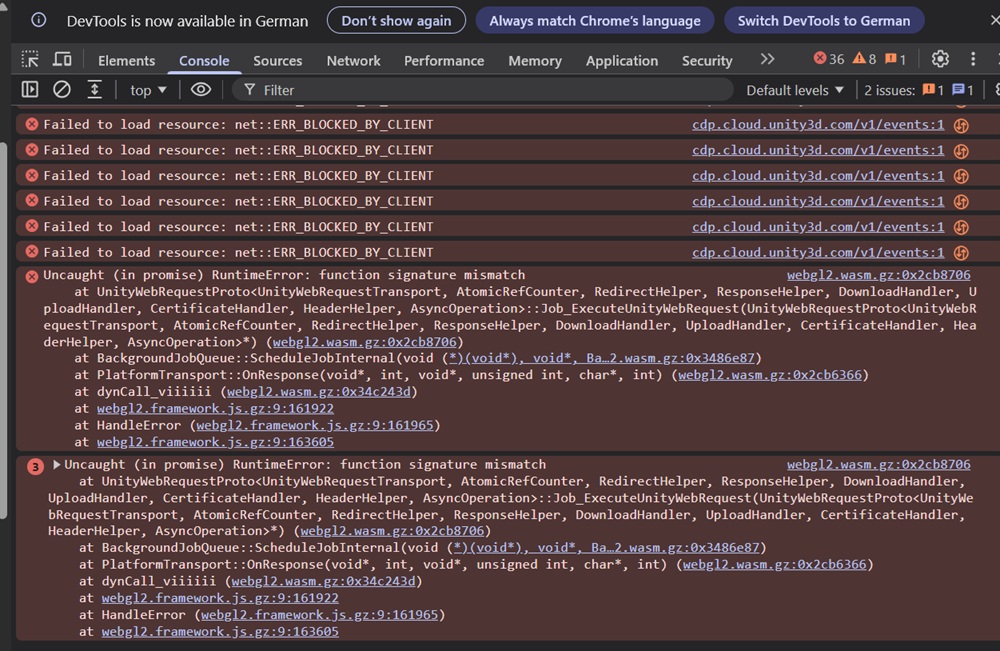Click the AI assistance icon on the first error row
Screen dimensions: 1000x651
pyautogui.click(x=961, y=125)
